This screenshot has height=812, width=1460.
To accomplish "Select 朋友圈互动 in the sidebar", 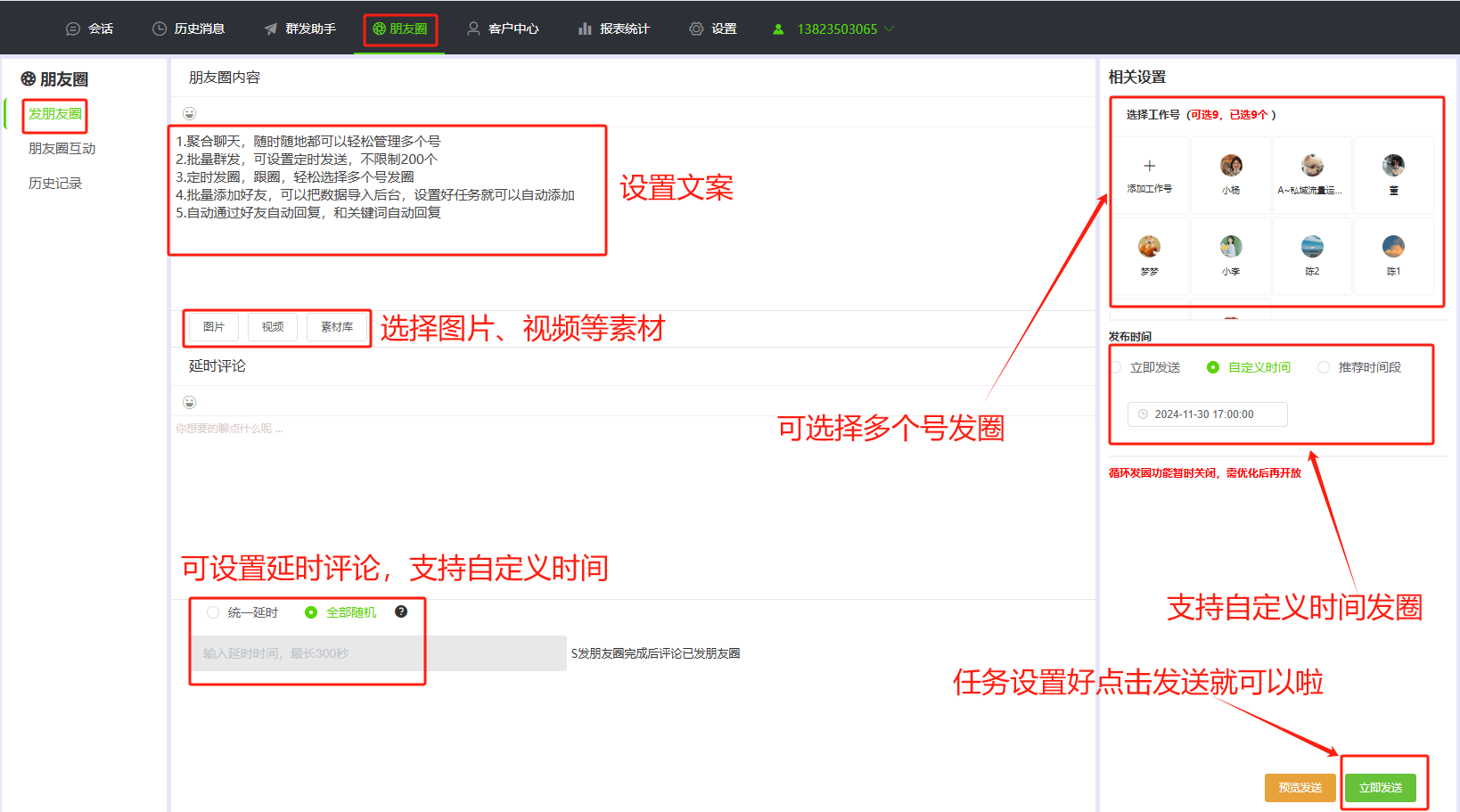I will (x=61, y=148).
